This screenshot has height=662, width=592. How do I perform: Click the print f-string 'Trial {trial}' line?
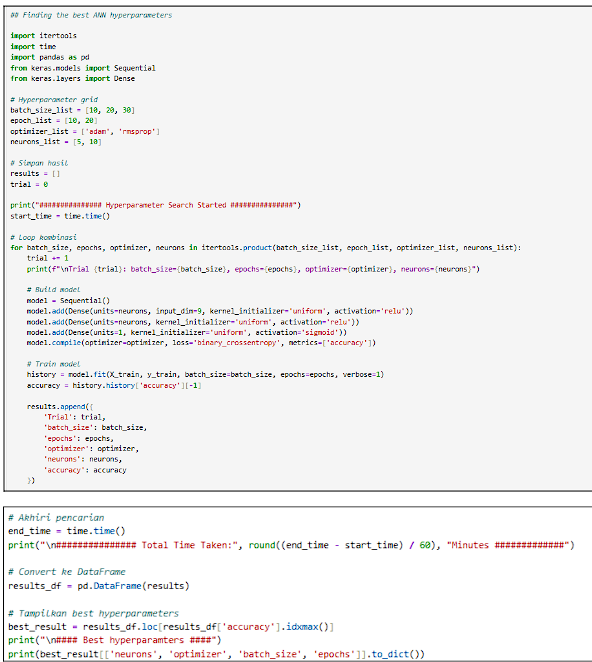[253, 269]
